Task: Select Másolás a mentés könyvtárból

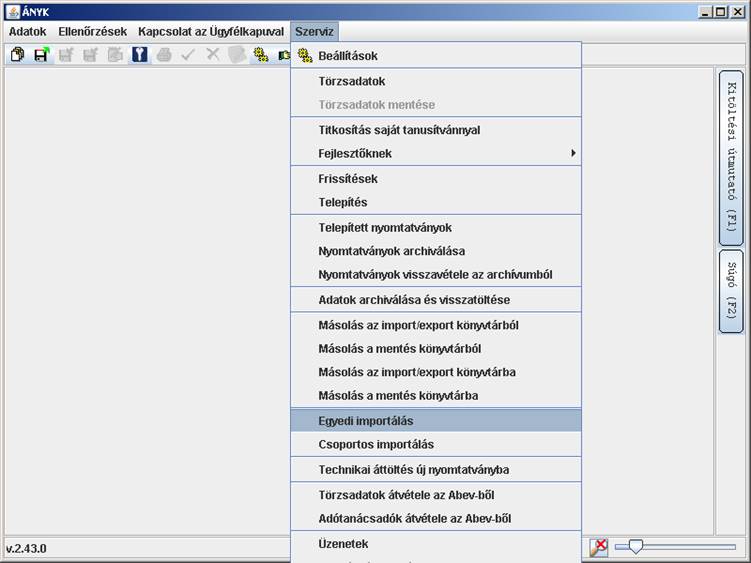Action: click(x=436, y=349)
